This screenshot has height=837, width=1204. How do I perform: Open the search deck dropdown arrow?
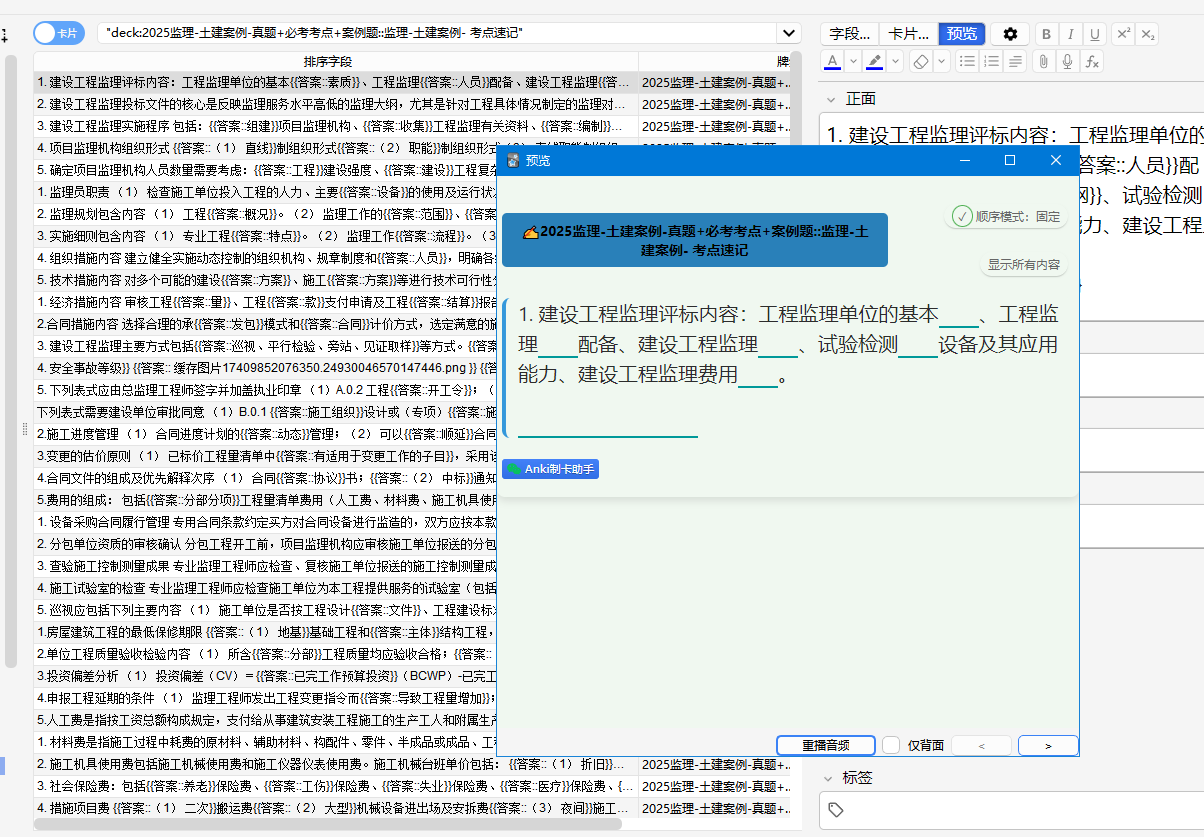[789, 33]
